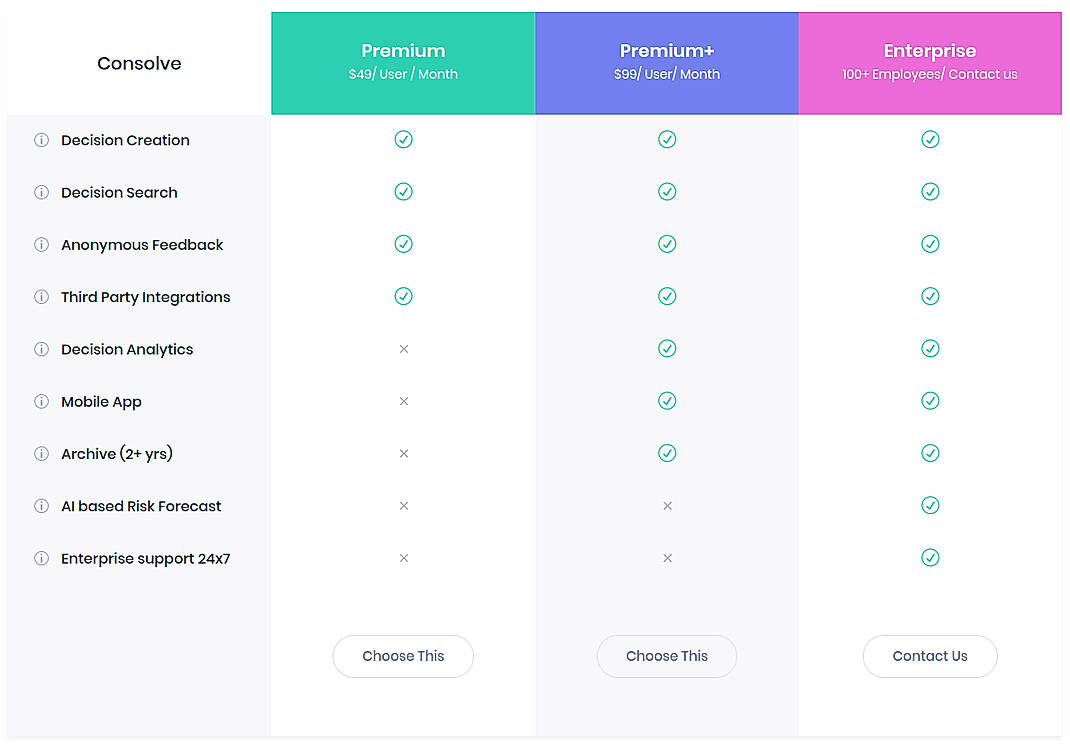
Task: Click the AI based Risk Forecast info icon
Action: point(41,506)
